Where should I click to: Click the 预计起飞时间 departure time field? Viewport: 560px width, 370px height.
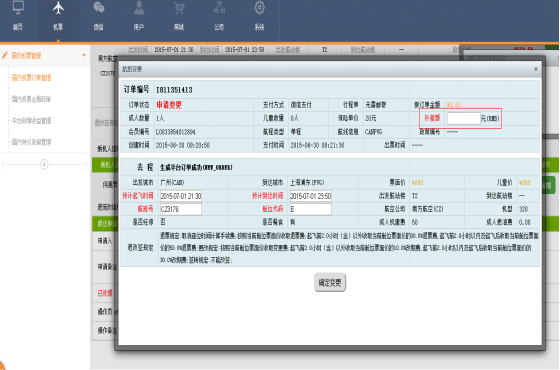(181, 196)
